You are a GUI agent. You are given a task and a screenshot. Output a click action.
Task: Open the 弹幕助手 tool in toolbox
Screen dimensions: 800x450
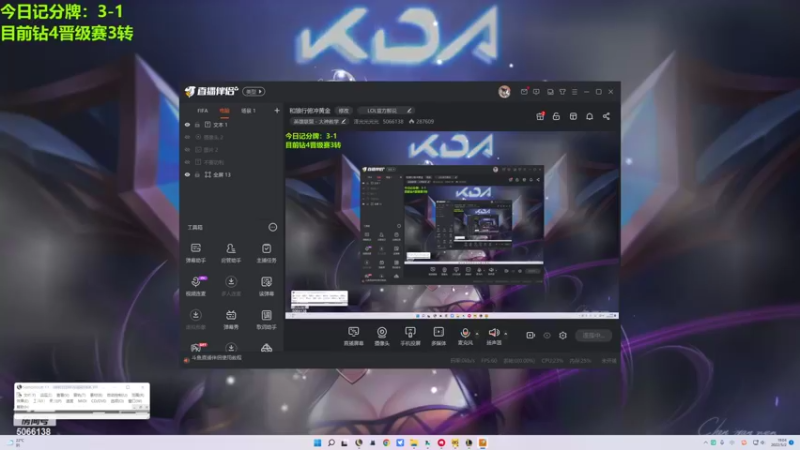(x=195, y=253)
